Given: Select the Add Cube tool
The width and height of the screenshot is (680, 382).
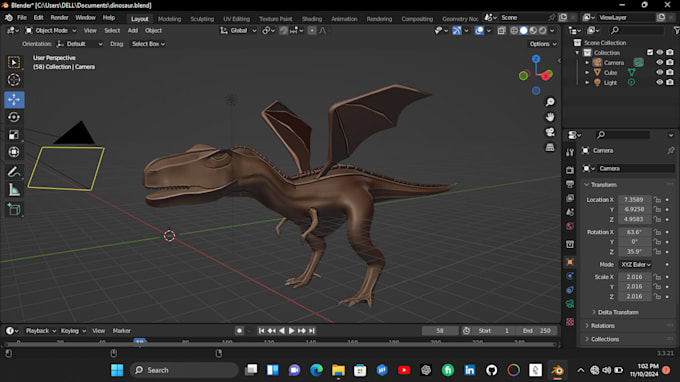Looking at the screenshot, I should [x=14, y=210].
